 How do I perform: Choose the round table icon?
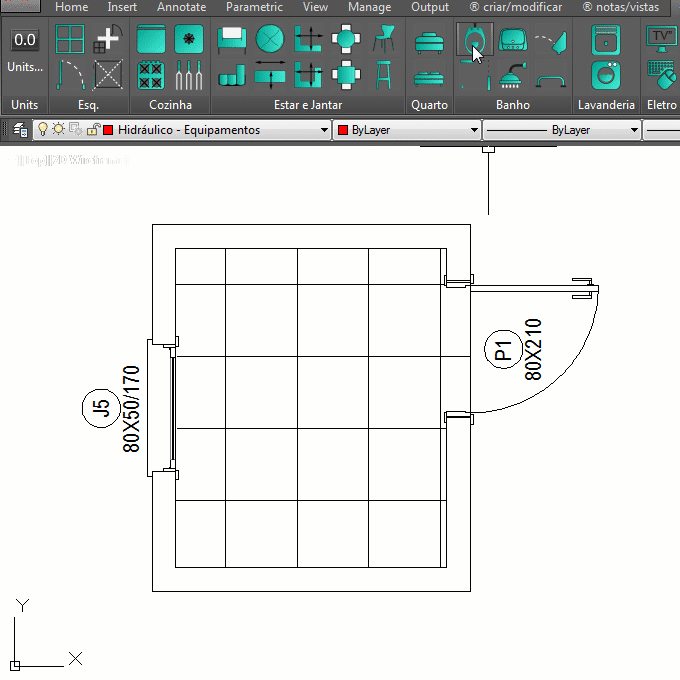point(269,40)
